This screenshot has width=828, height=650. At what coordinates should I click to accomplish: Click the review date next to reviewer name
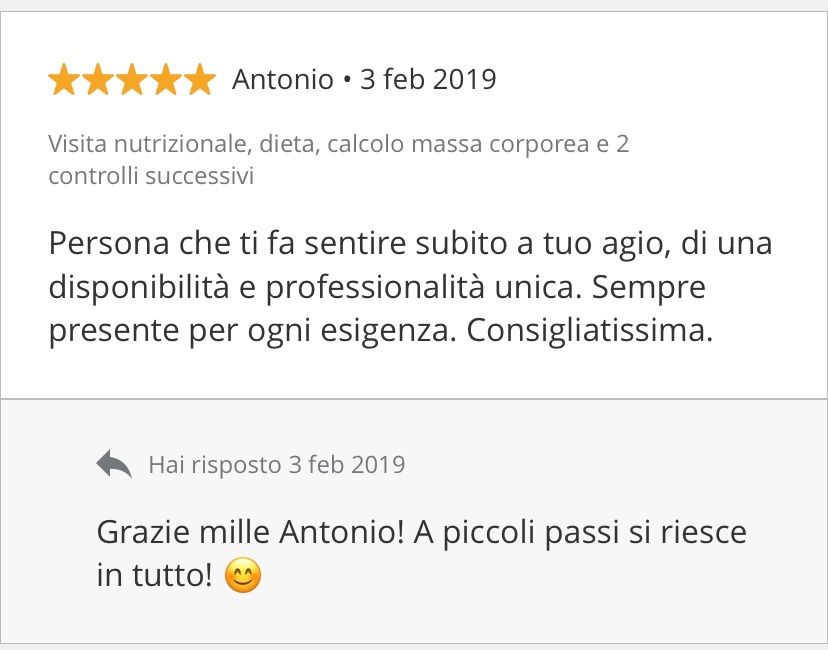[428, 80]
